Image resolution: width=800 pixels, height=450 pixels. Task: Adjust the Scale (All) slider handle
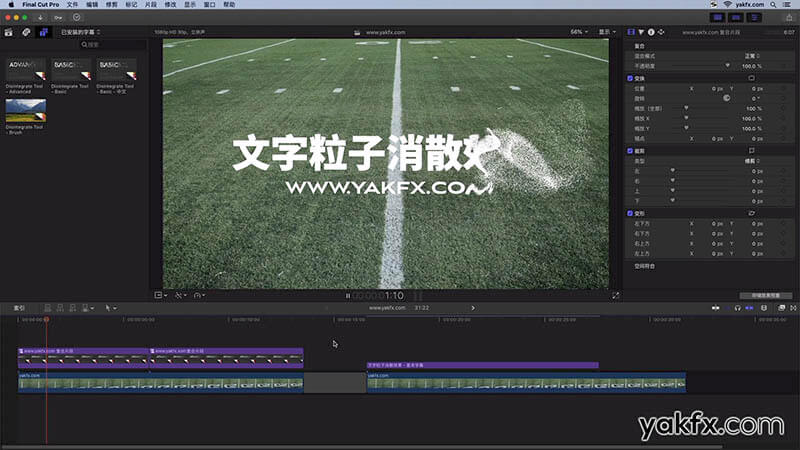[686, 108]
